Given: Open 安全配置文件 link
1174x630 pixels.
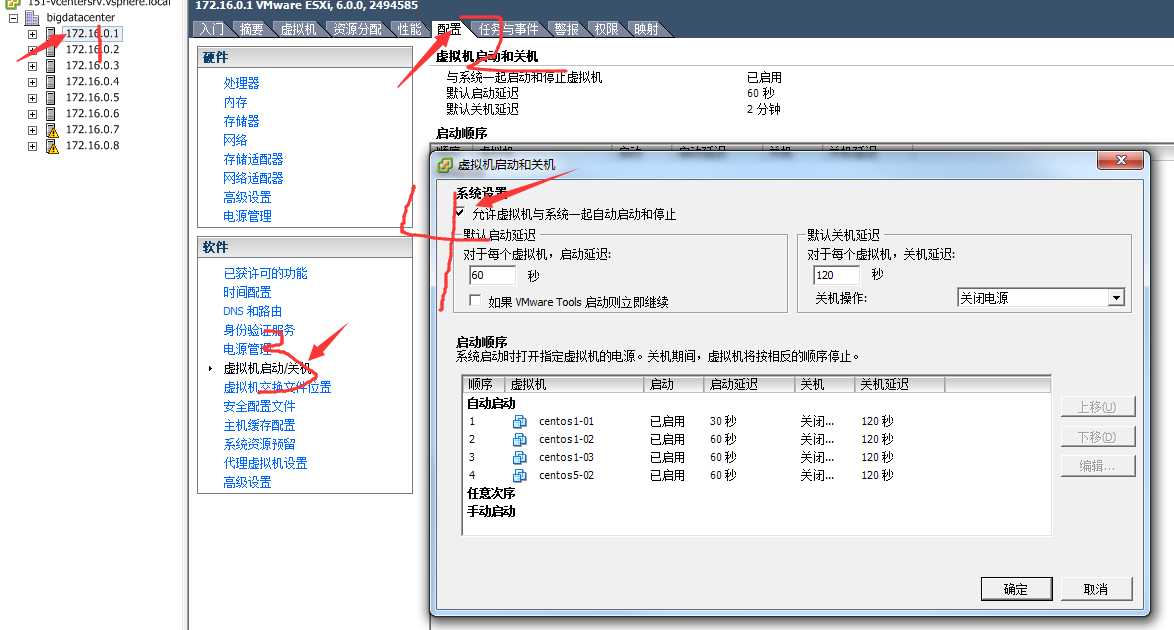Looking at the screenshot, I should [x=259, y=406].
